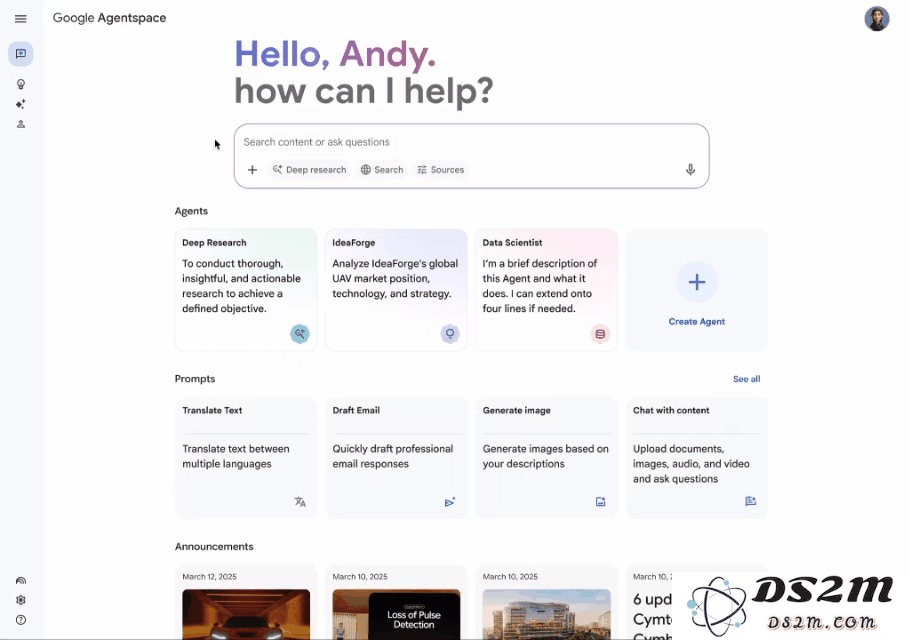Click the plus icon above Create Agent
Viewport: 910px width, 640px height.
pos(696,282)
